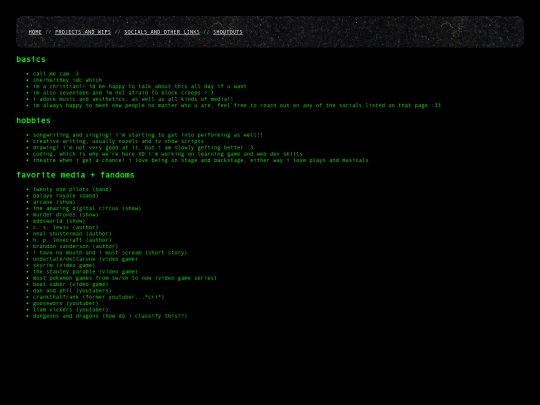540x405 pixels.
Task: Open the HOME navigation link
Action: (x=35, y=32)
